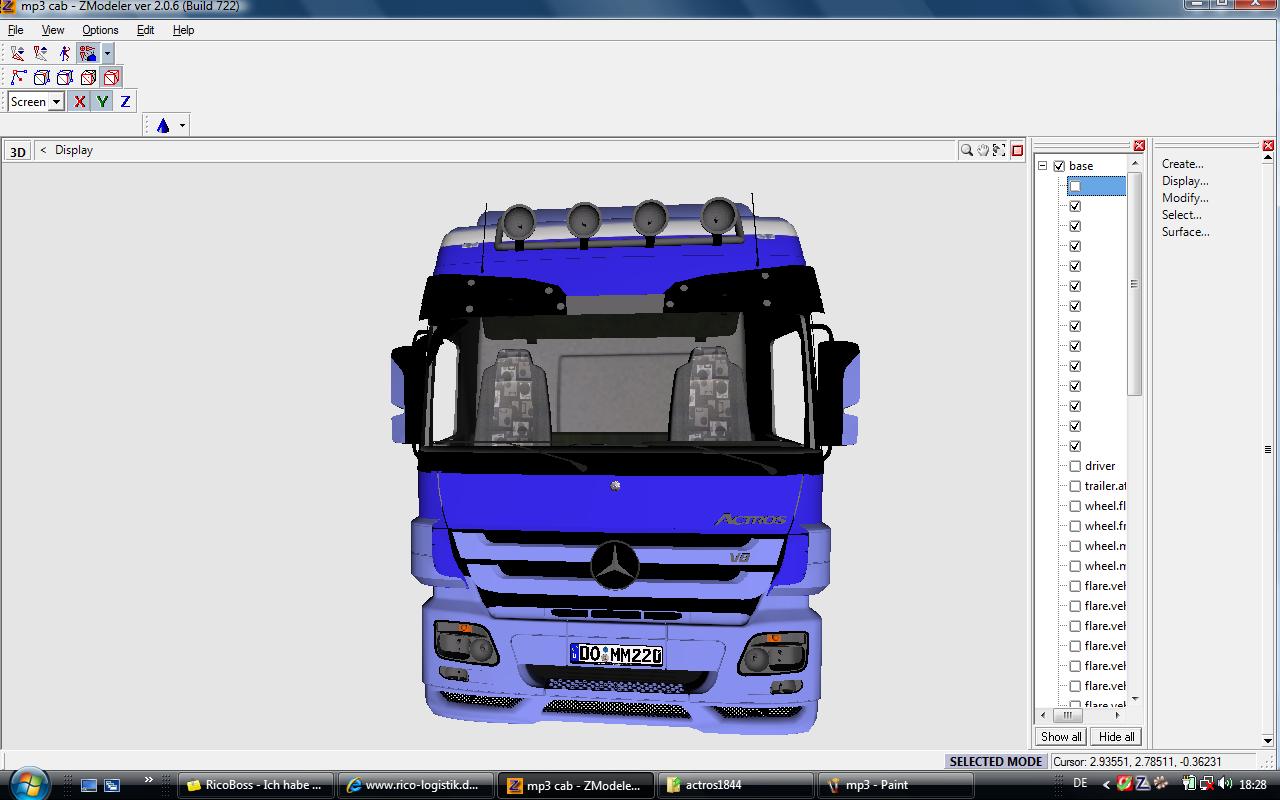The height and width of the screenshot is (800, 1280).
Task: Toggle the Z axis button
Action: (x=125, y=101)
